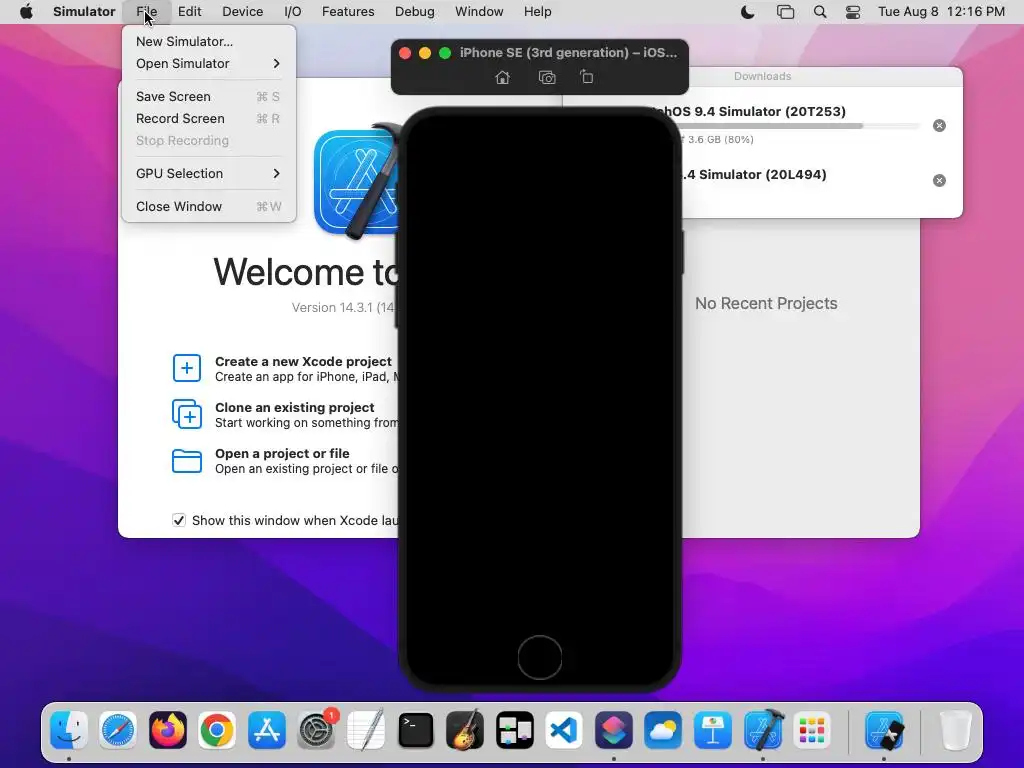Click the Home button icon in Simulator toolbar

point(502,78)
